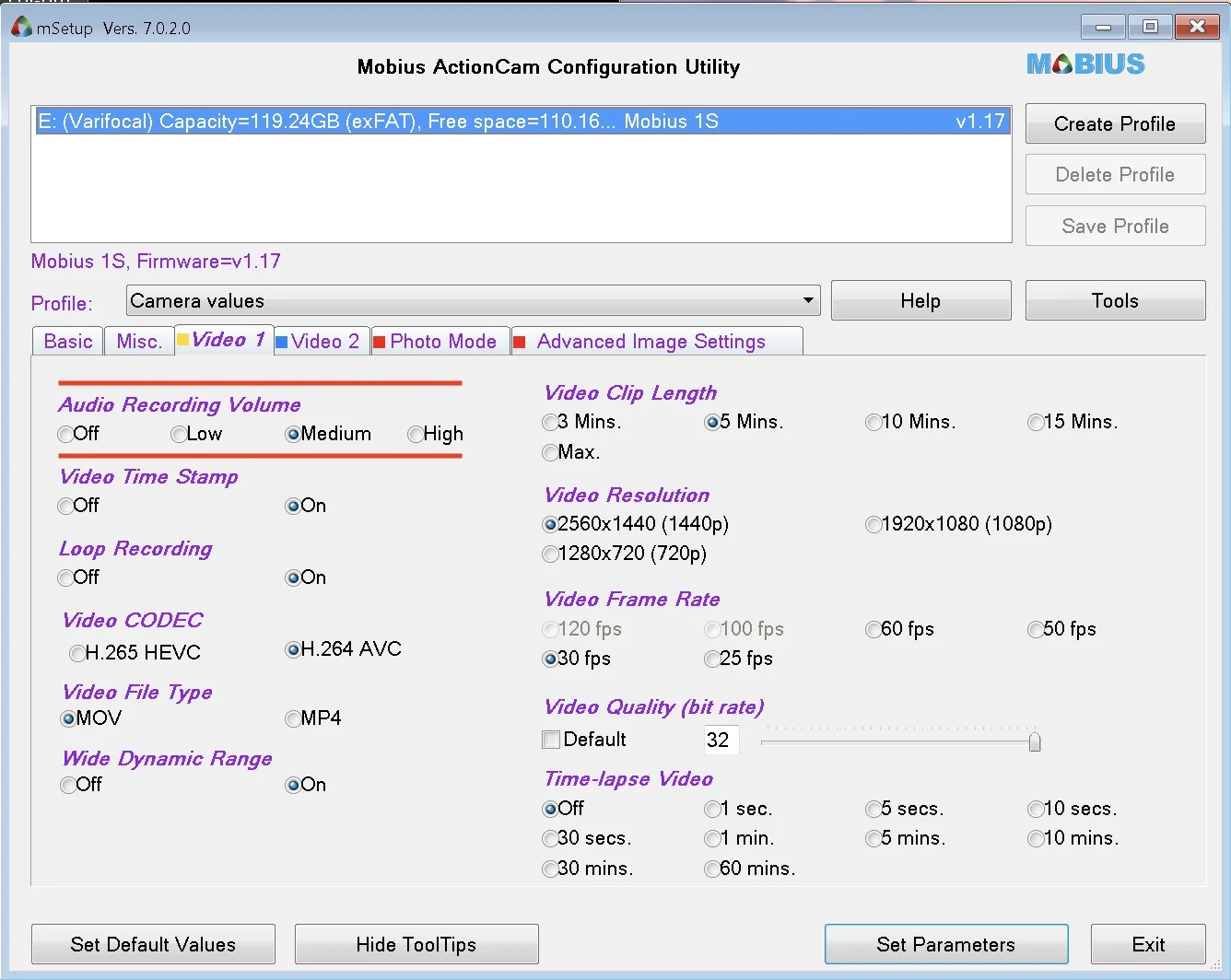Set audio volume to Low
The image size is (1231, 980).
179,434
